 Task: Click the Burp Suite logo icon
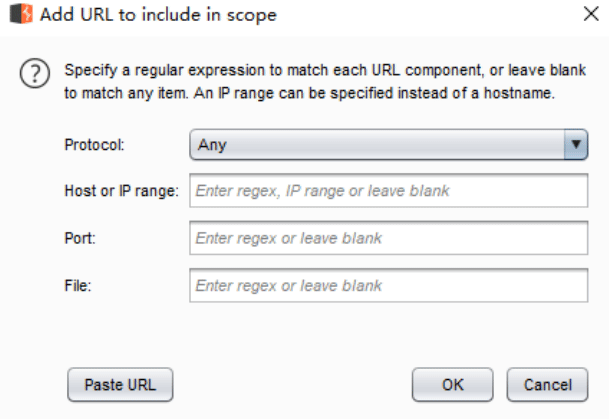point(21,14)
